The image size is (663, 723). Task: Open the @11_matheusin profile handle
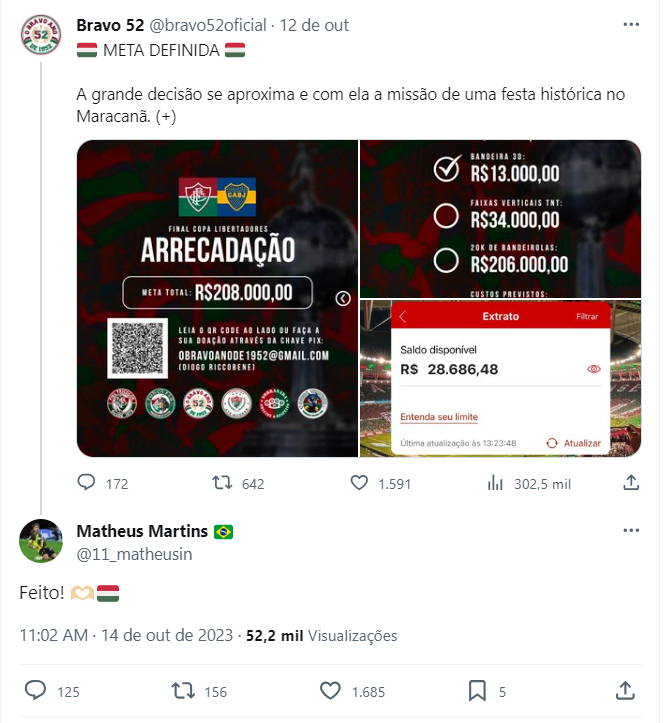[134, 554]
